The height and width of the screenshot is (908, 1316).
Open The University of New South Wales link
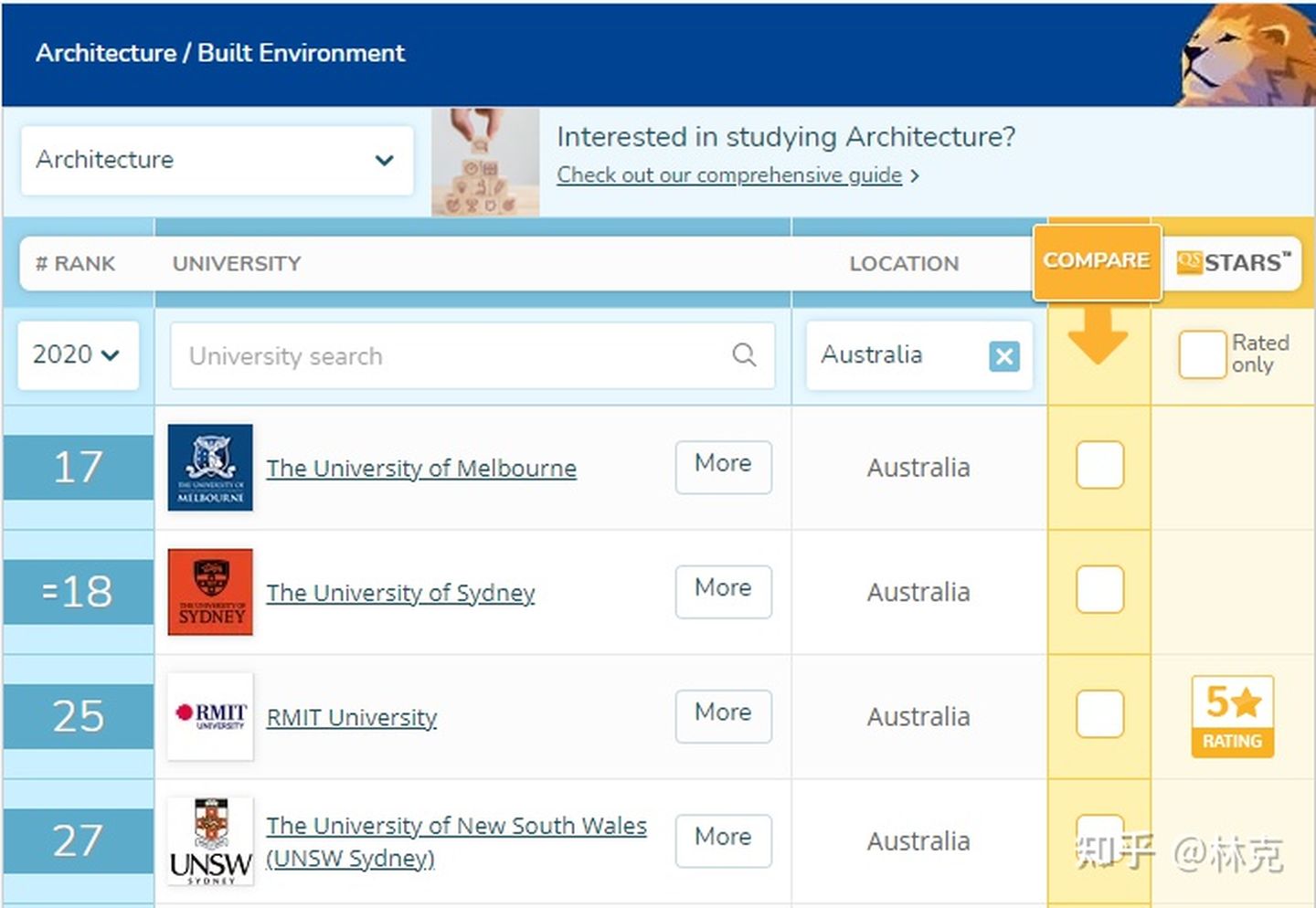coord(456,841)
